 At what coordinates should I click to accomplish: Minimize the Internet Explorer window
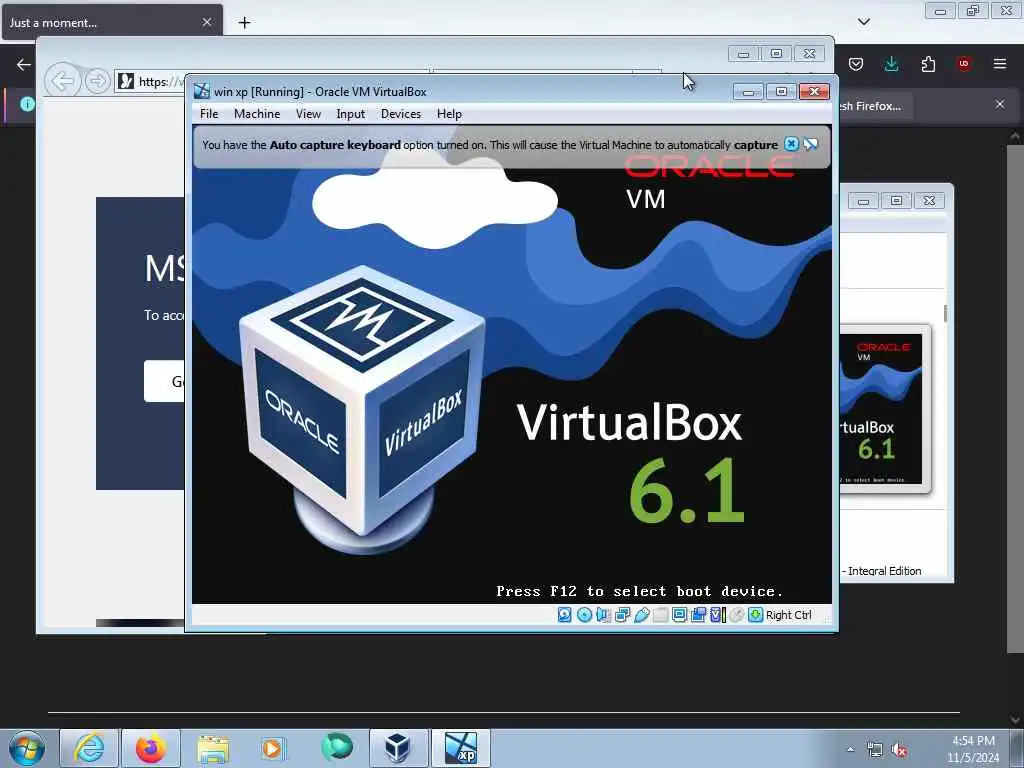[743, 54]
